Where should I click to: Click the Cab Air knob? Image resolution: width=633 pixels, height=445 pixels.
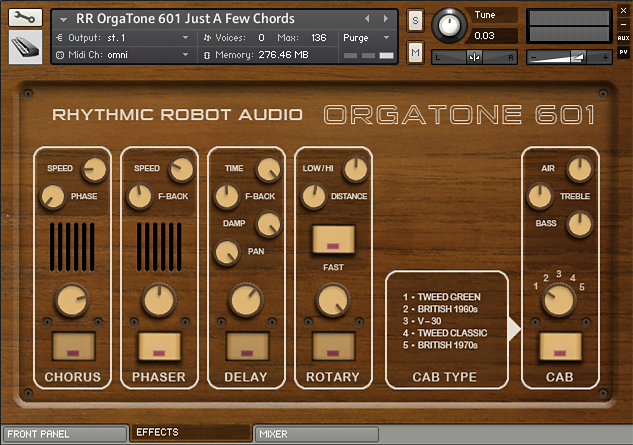point(579,169)
